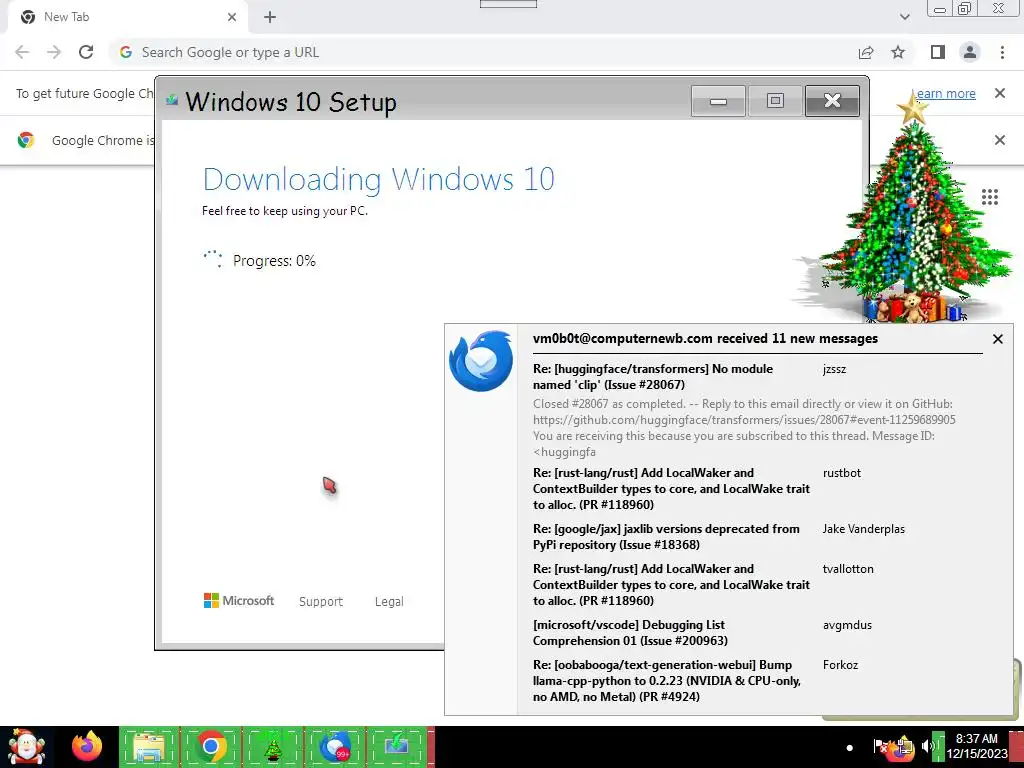Click the Thunderbird logo in notification
Viewport: 1024px width, 768px height.
481,360
